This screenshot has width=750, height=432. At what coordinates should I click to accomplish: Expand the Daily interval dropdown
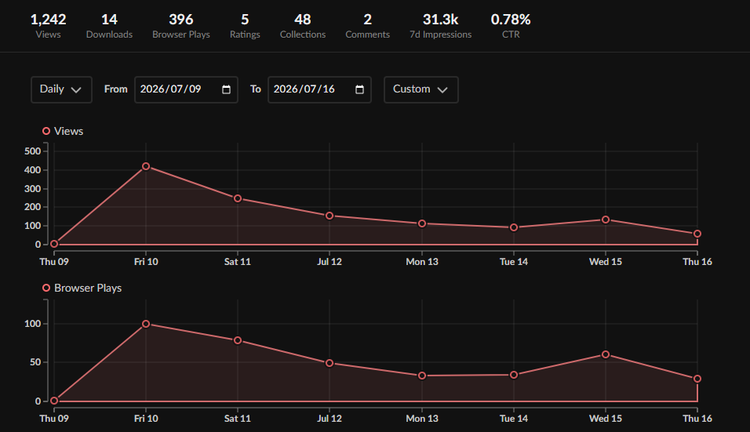[x=61, y=89]
